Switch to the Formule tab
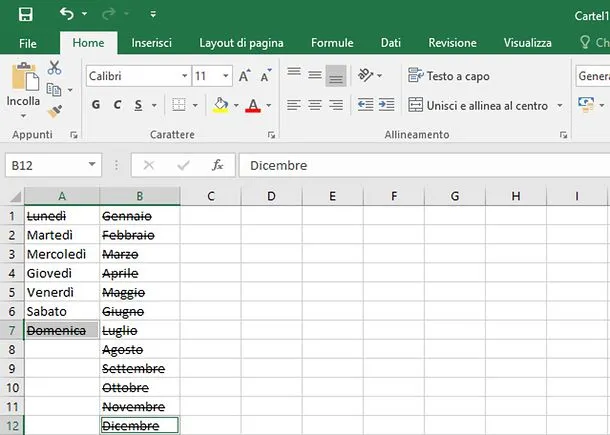The width and height of the screenshot is (610, 435). click(x=332, y=43)
